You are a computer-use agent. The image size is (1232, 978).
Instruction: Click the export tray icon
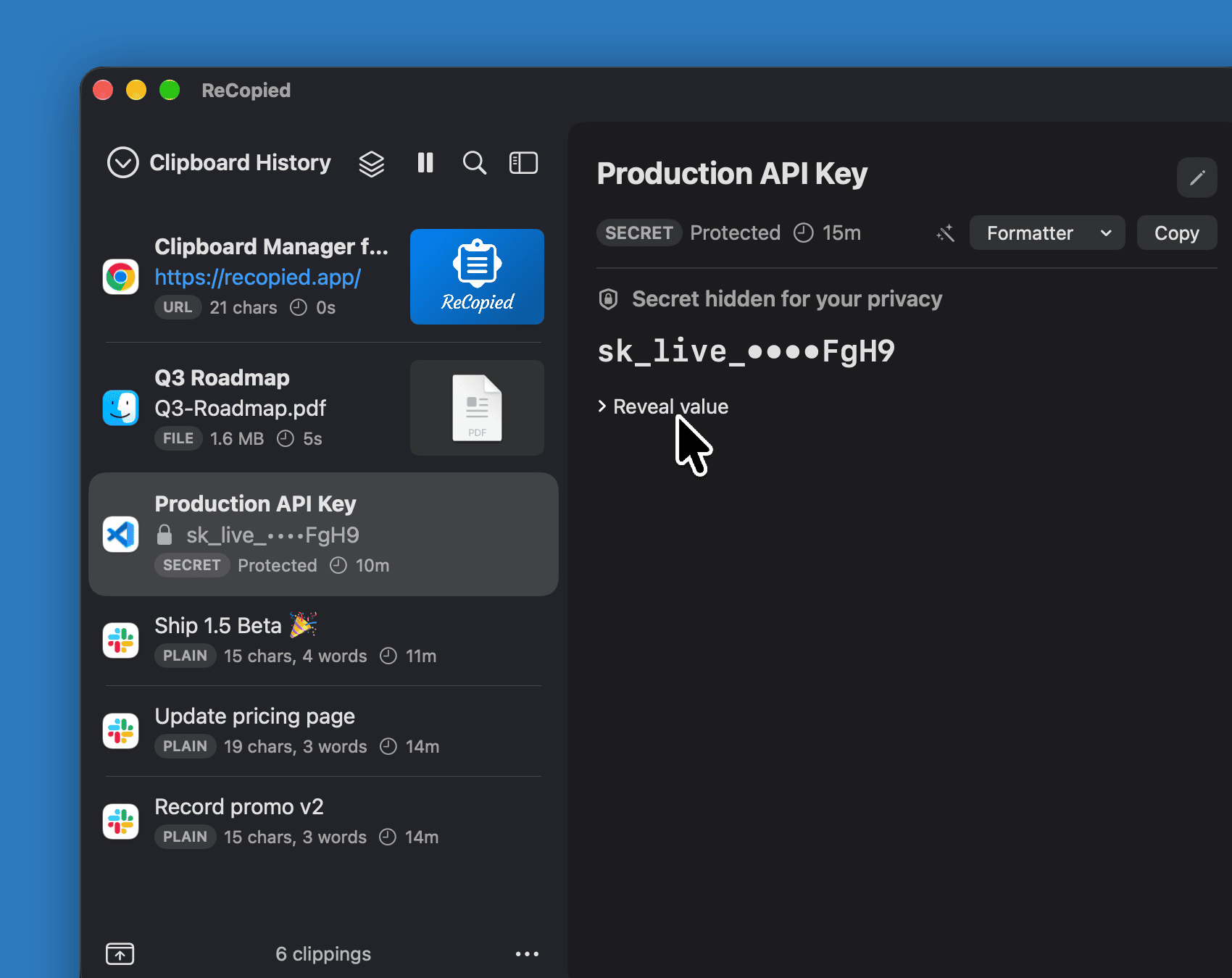120,954
